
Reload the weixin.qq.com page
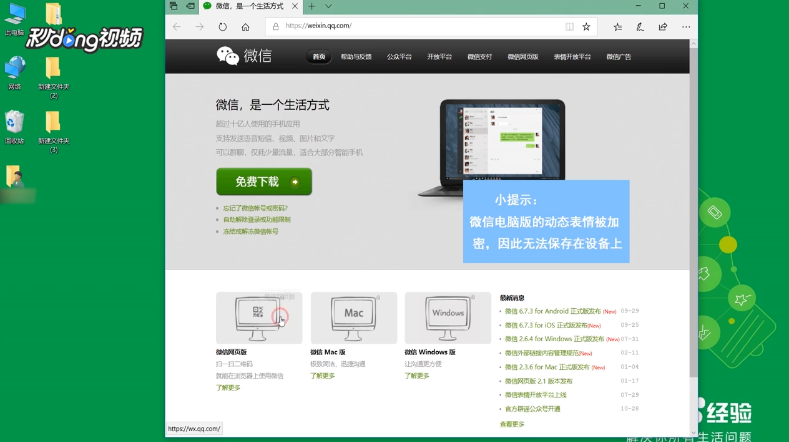click(x=222, y=27)
